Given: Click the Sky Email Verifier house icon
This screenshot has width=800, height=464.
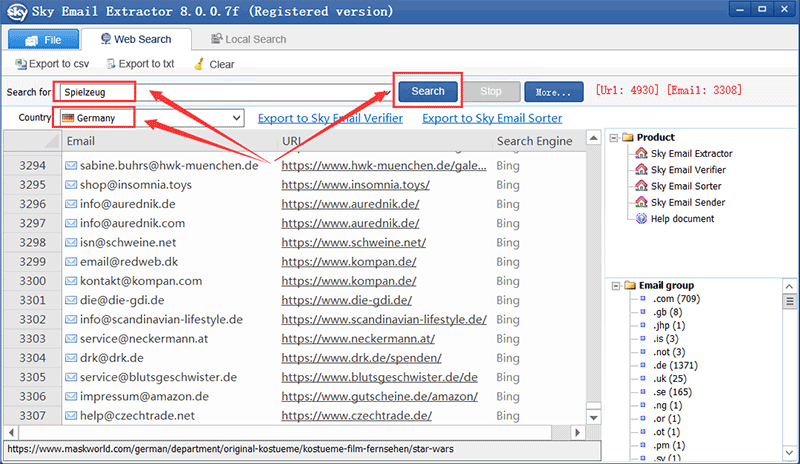Looking at the screenshot, I should 641,169.
